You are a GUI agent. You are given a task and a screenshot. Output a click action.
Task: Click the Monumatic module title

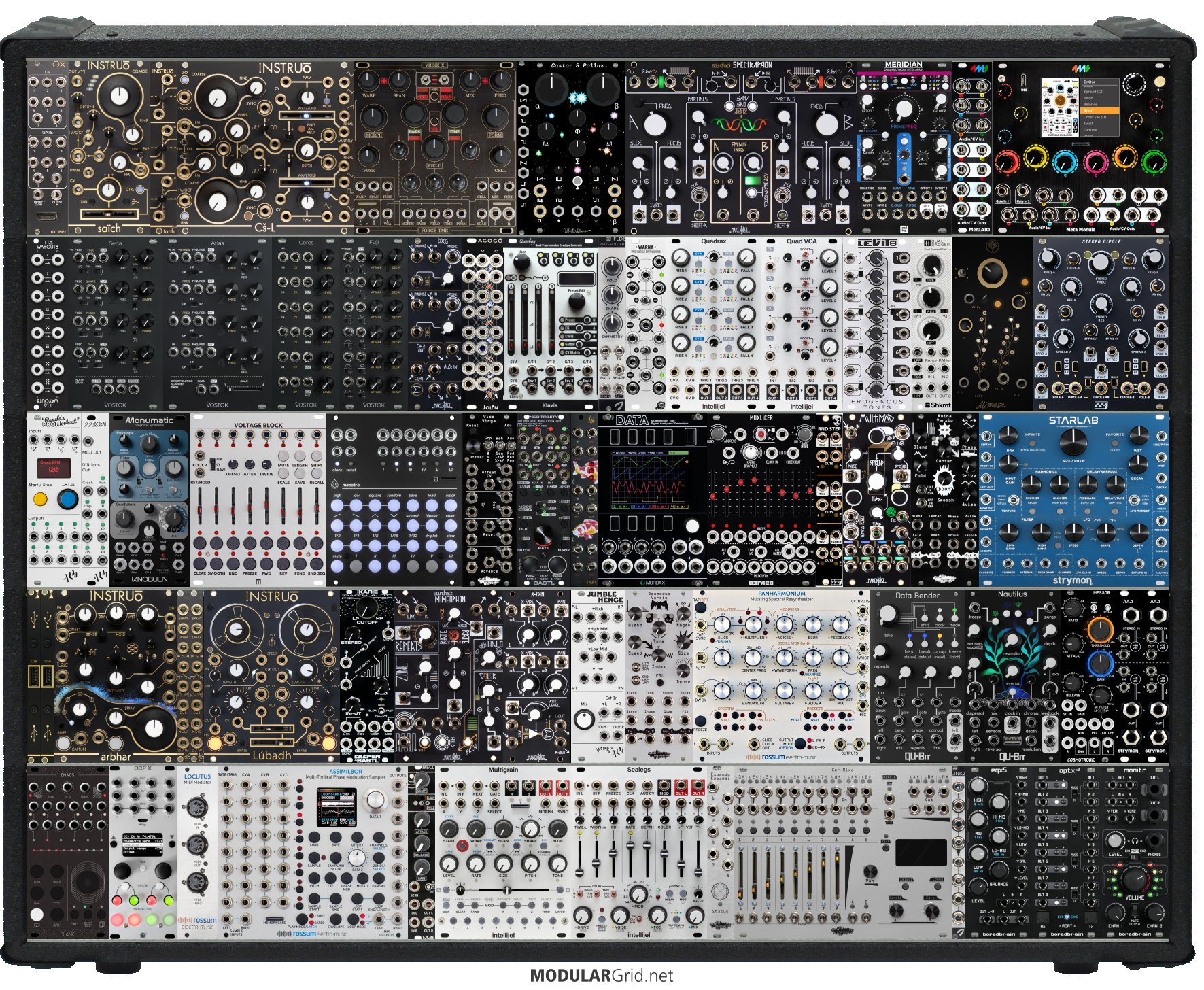point(149,420)
